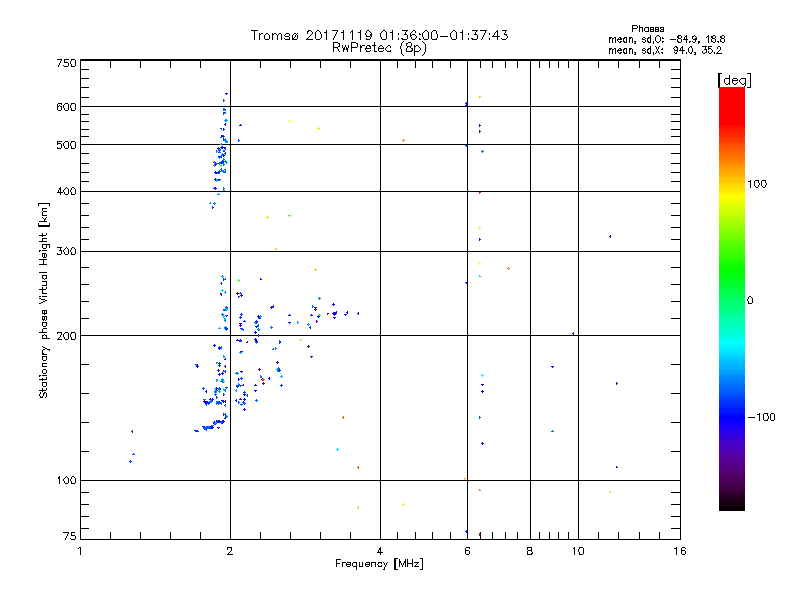Click the colorbar label "100"
The height and width of the screenshot is (600, 800).
757,184
